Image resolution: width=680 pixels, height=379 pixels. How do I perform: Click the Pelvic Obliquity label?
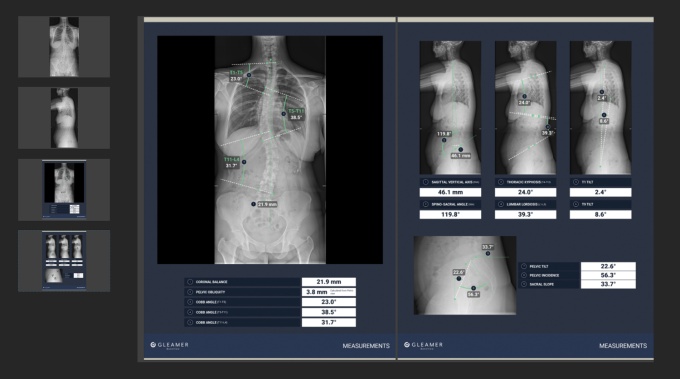pyautogui.click(x=210, y=292)
